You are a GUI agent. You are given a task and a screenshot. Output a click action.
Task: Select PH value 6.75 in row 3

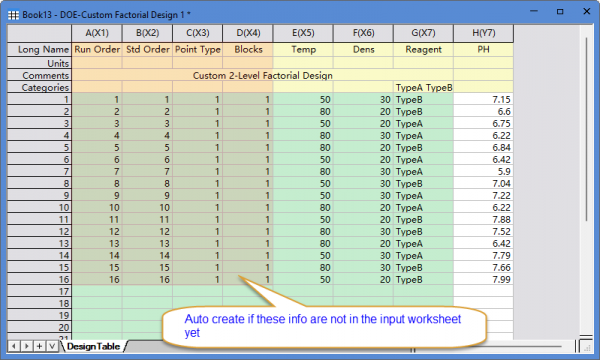coord(483,123)
